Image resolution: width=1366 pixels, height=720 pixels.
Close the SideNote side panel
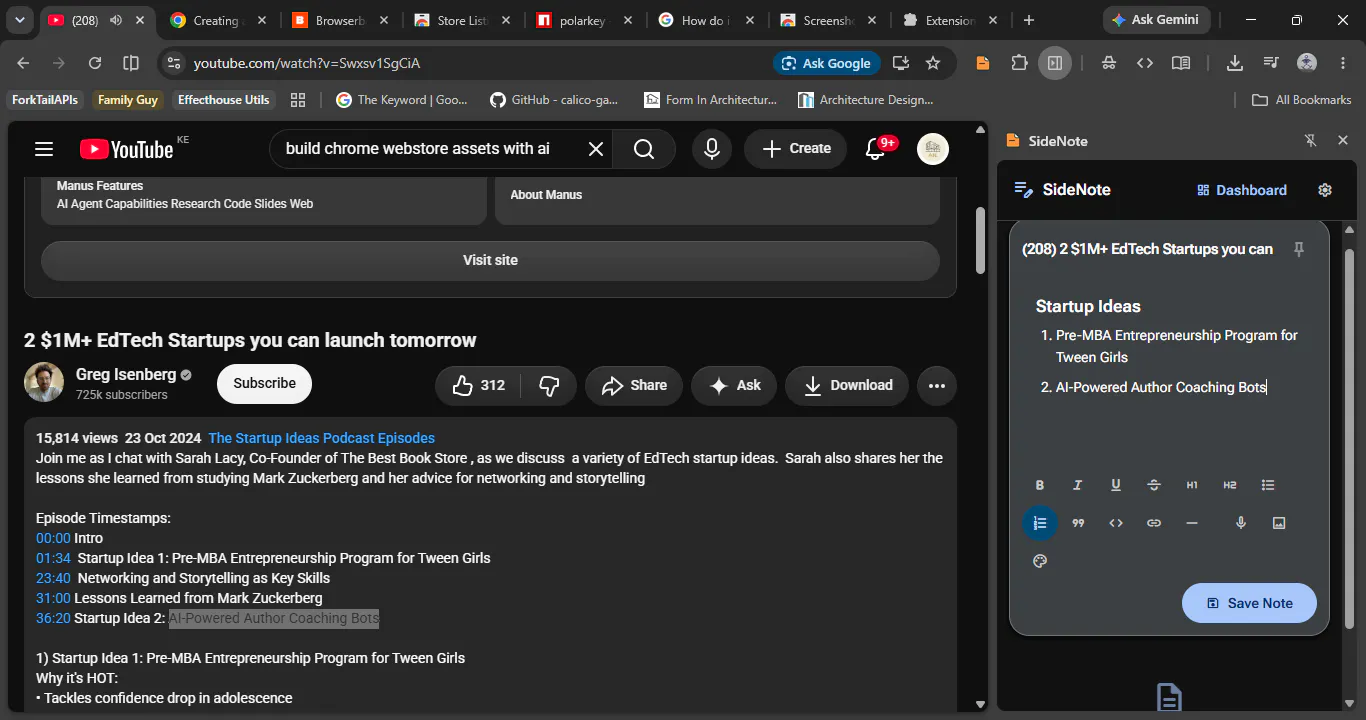[1343, 141]
